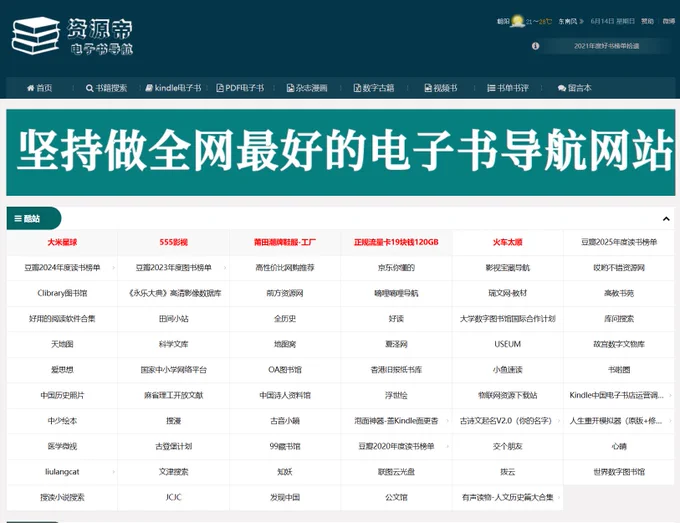Open the red 555影视 link
Viewport: 680px width, 523px height.
coord(173,242)
